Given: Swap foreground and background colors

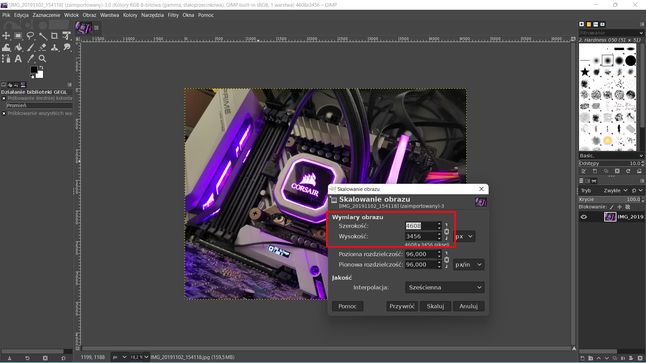Looking at the screenshot, I should click(x=41, y=68).
